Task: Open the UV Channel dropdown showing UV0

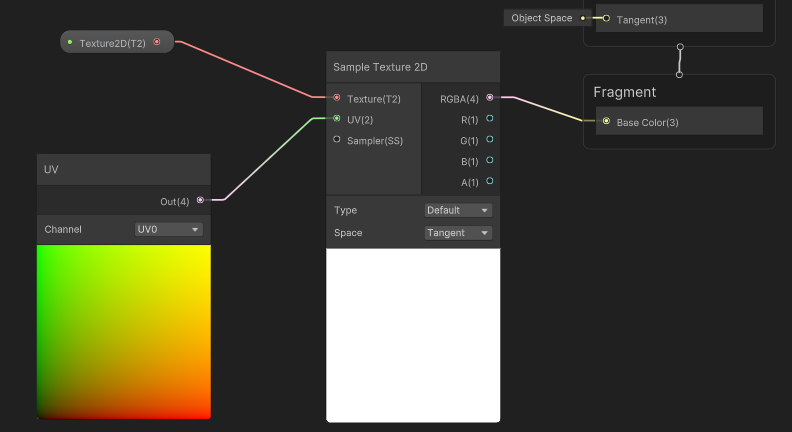Action: 169,229
